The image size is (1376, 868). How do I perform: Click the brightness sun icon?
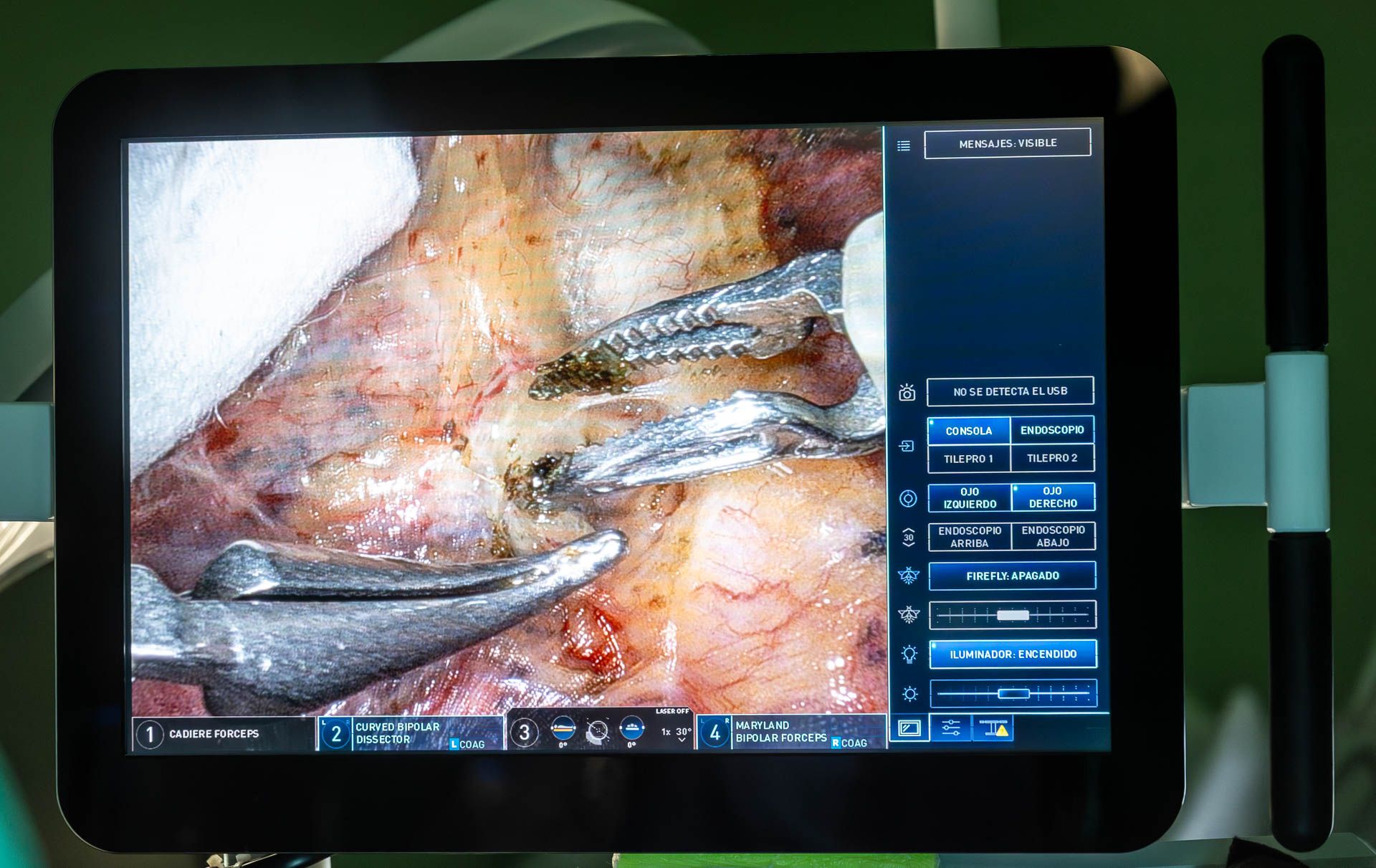(908, 693)
